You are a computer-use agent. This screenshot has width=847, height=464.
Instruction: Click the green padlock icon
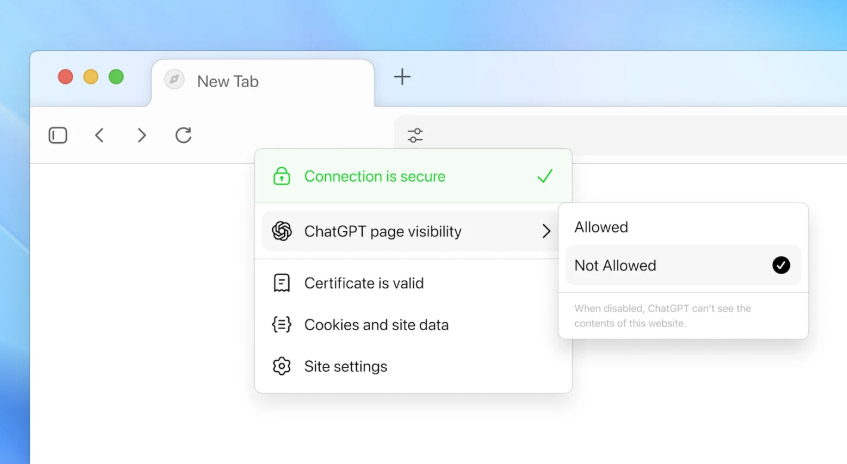(282, 176)
